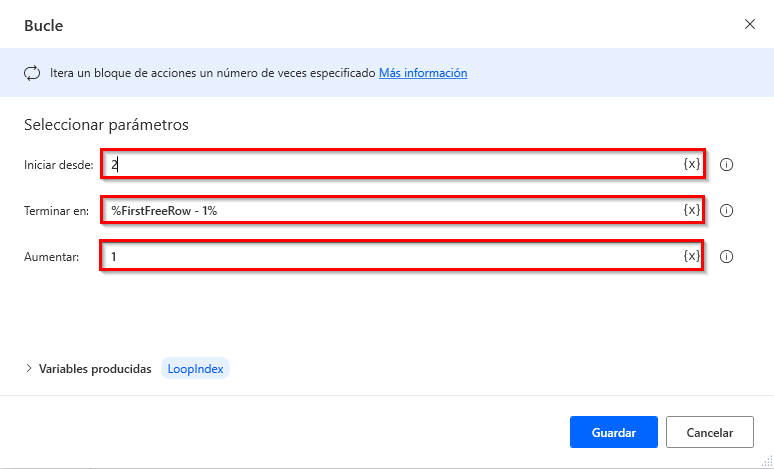The width and height of the screenshot is (774, 469).
Task: Expand the Variables producidas section
Action: tap(29, 368)
